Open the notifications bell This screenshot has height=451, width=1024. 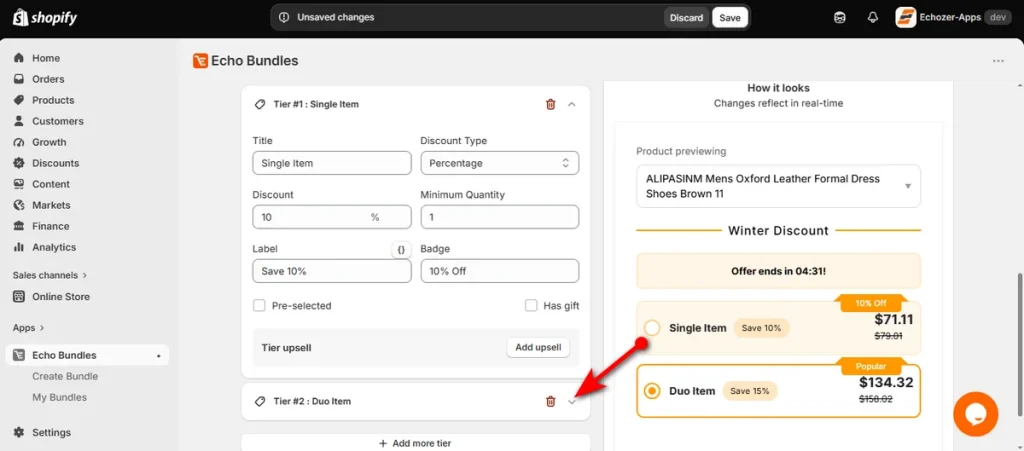click(872, 18)
